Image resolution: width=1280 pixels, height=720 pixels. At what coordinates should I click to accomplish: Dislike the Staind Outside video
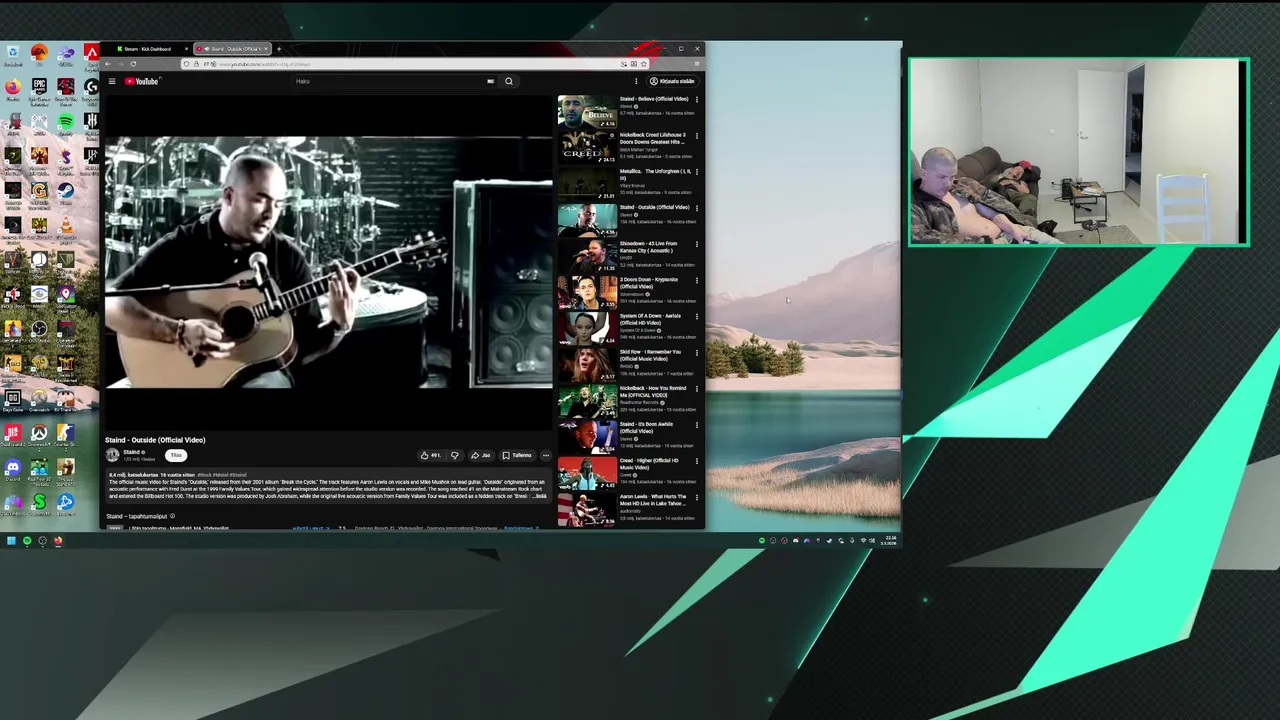click(455, 455)
